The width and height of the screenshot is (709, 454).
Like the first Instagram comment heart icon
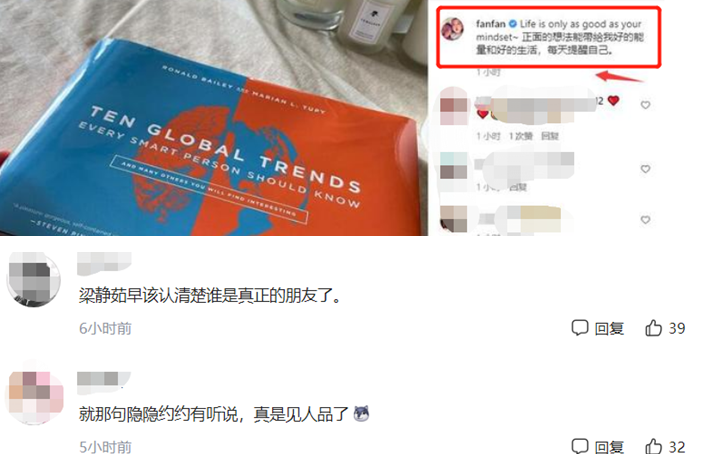[x=645, y=105]
